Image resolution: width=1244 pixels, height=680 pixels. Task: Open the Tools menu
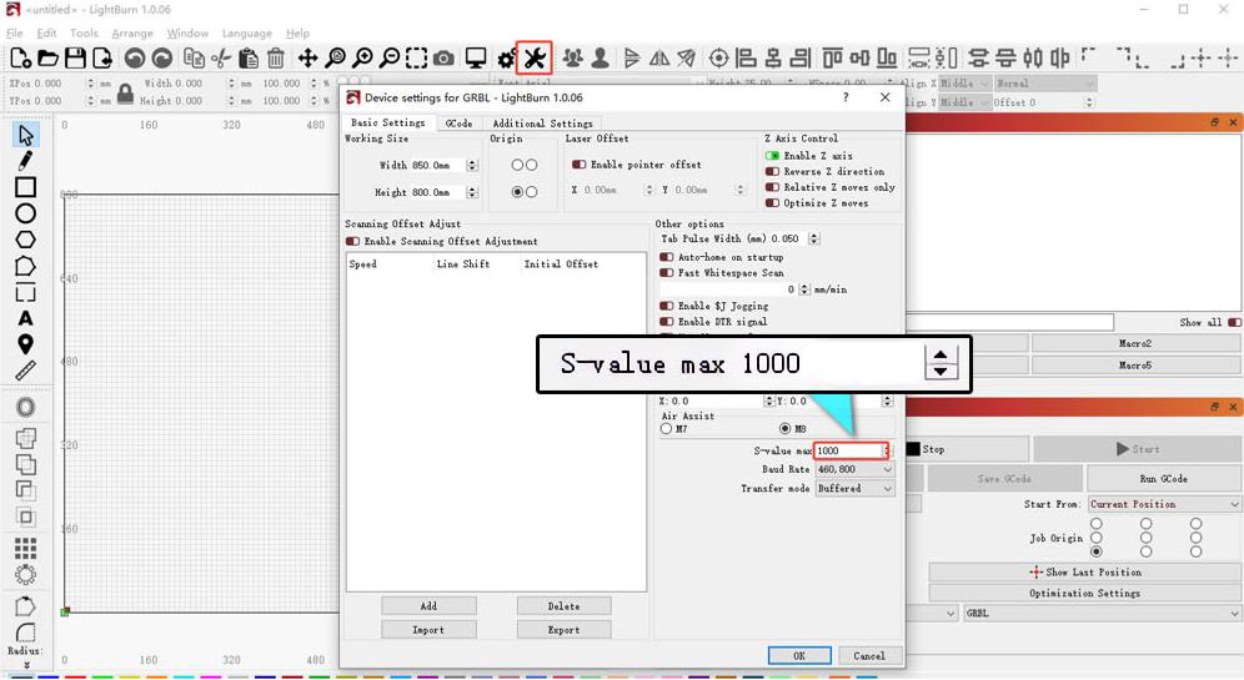(84, 33)
